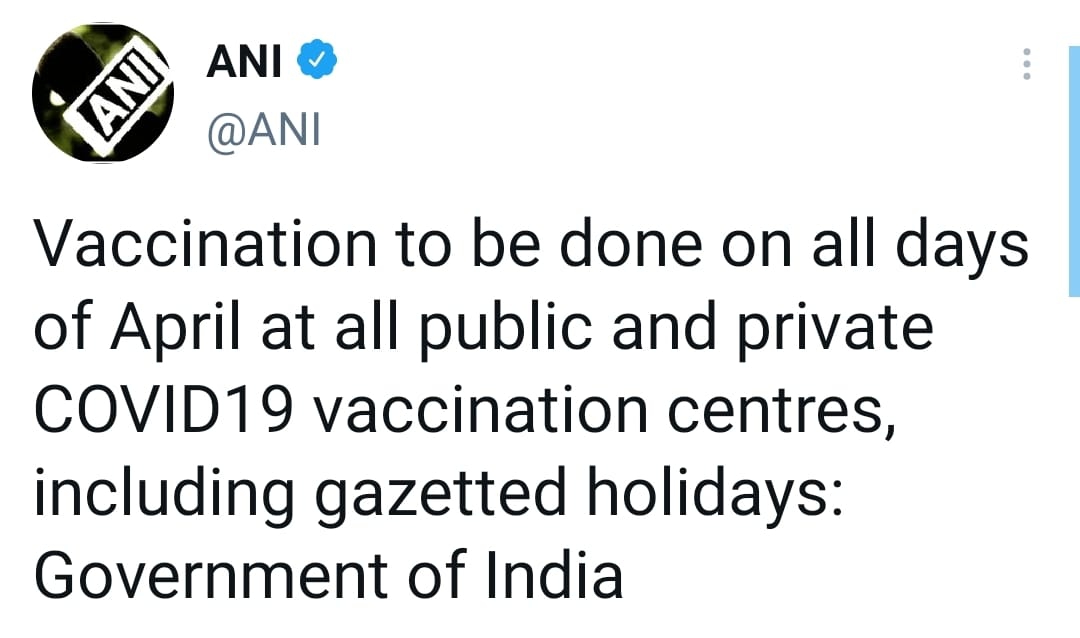Click the word "public" in second line
Screen dimensions: 1080x638
pos(507,331)
